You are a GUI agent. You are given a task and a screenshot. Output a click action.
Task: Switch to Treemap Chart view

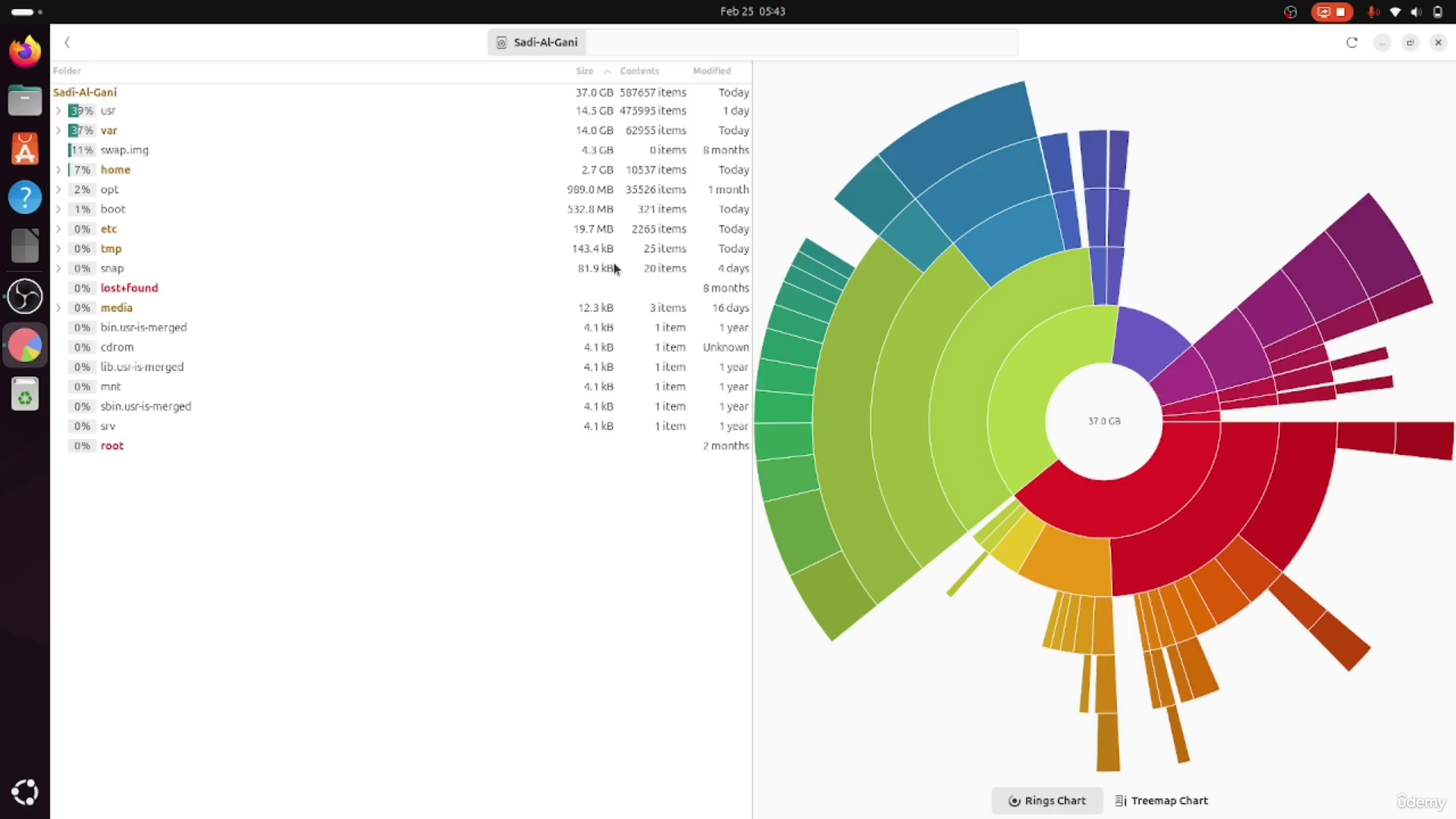coord(1162,801)
